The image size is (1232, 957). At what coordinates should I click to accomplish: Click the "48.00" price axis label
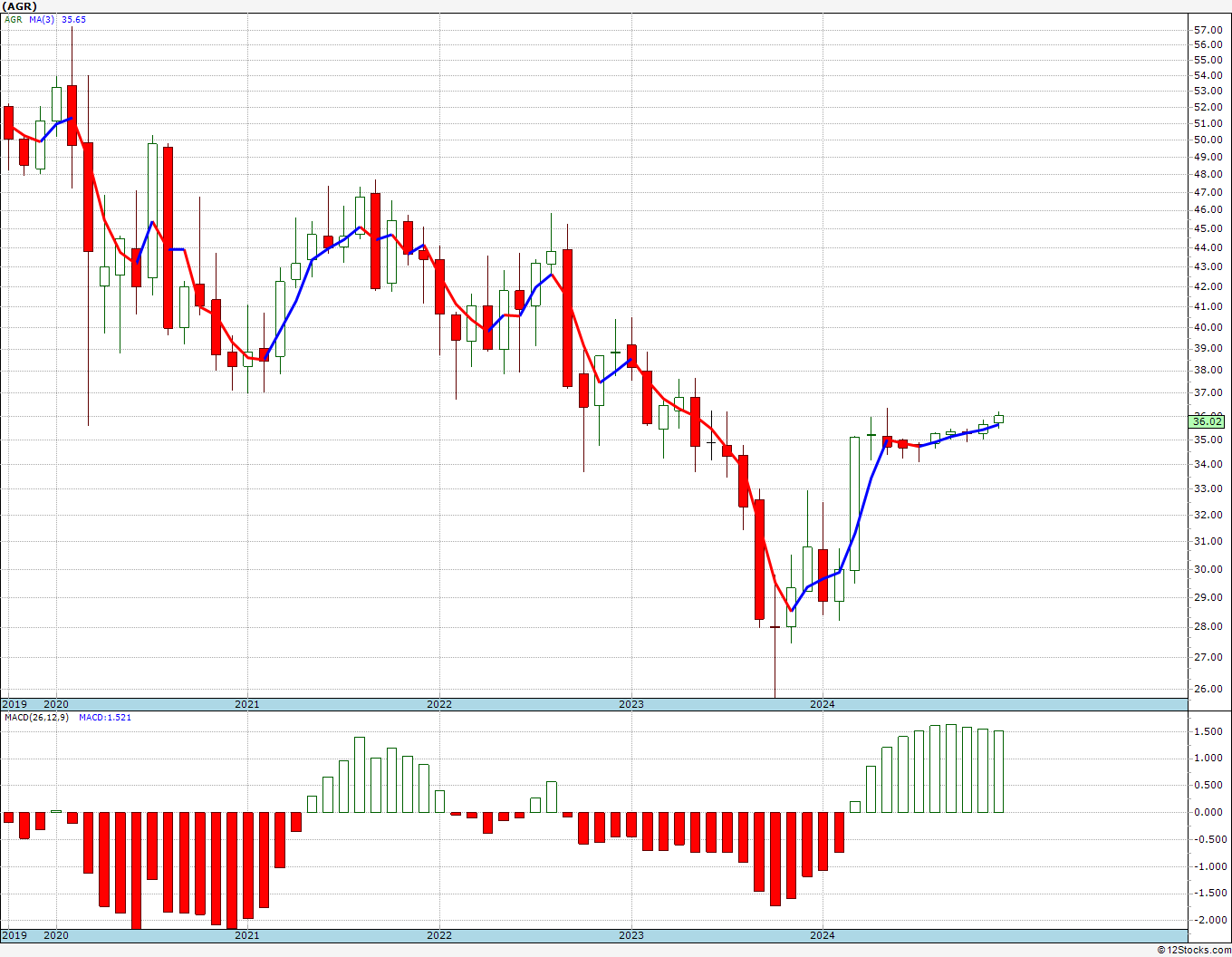pos(1208,174)
